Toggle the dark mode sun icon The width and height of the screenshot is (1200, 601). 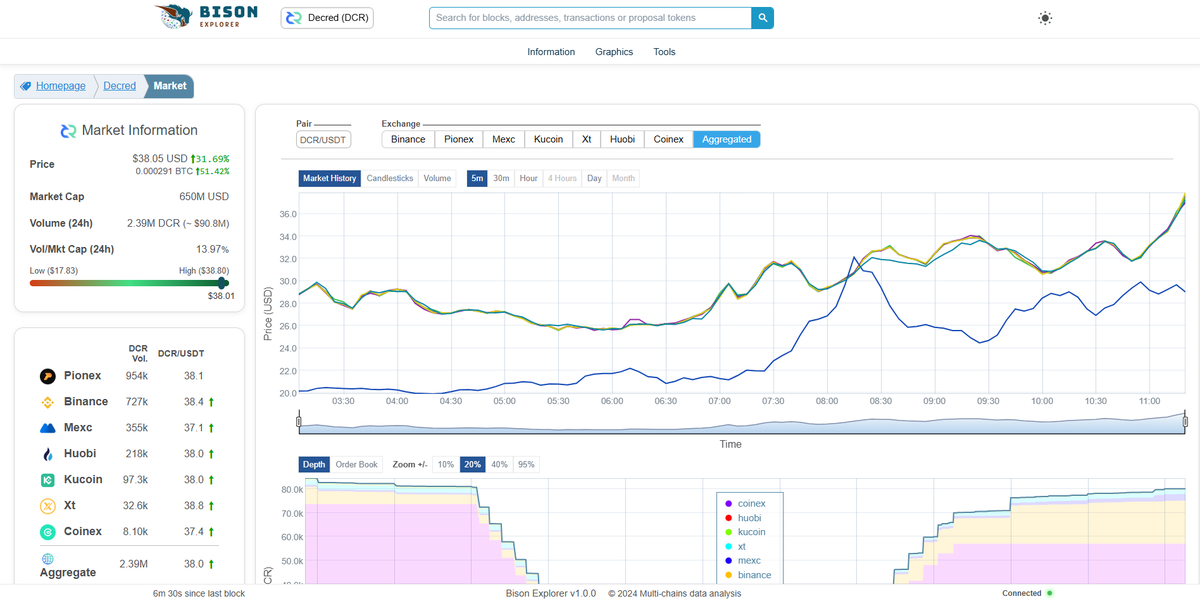coord(1045,18)
